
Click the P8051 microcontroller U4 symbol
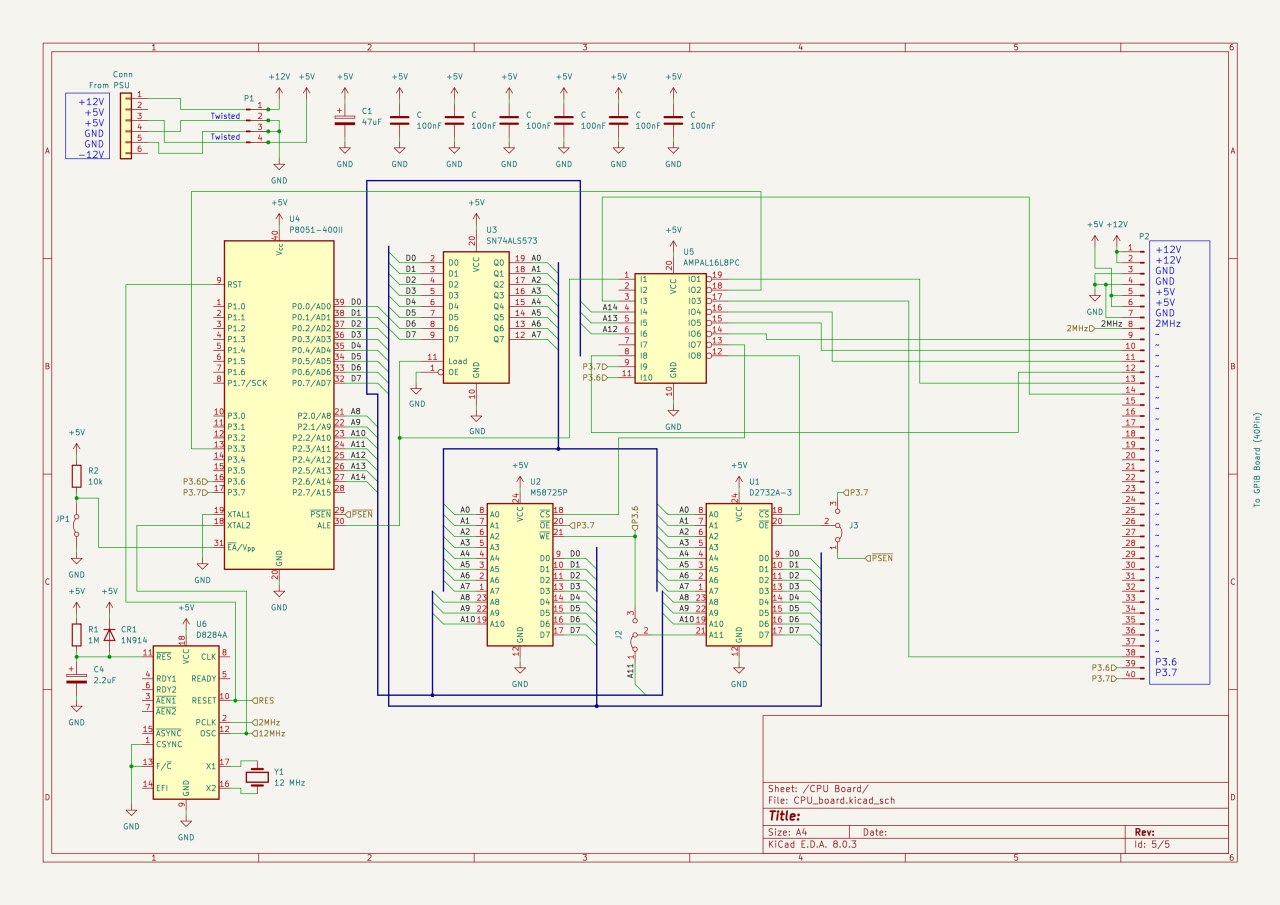(x=278, y=405)
